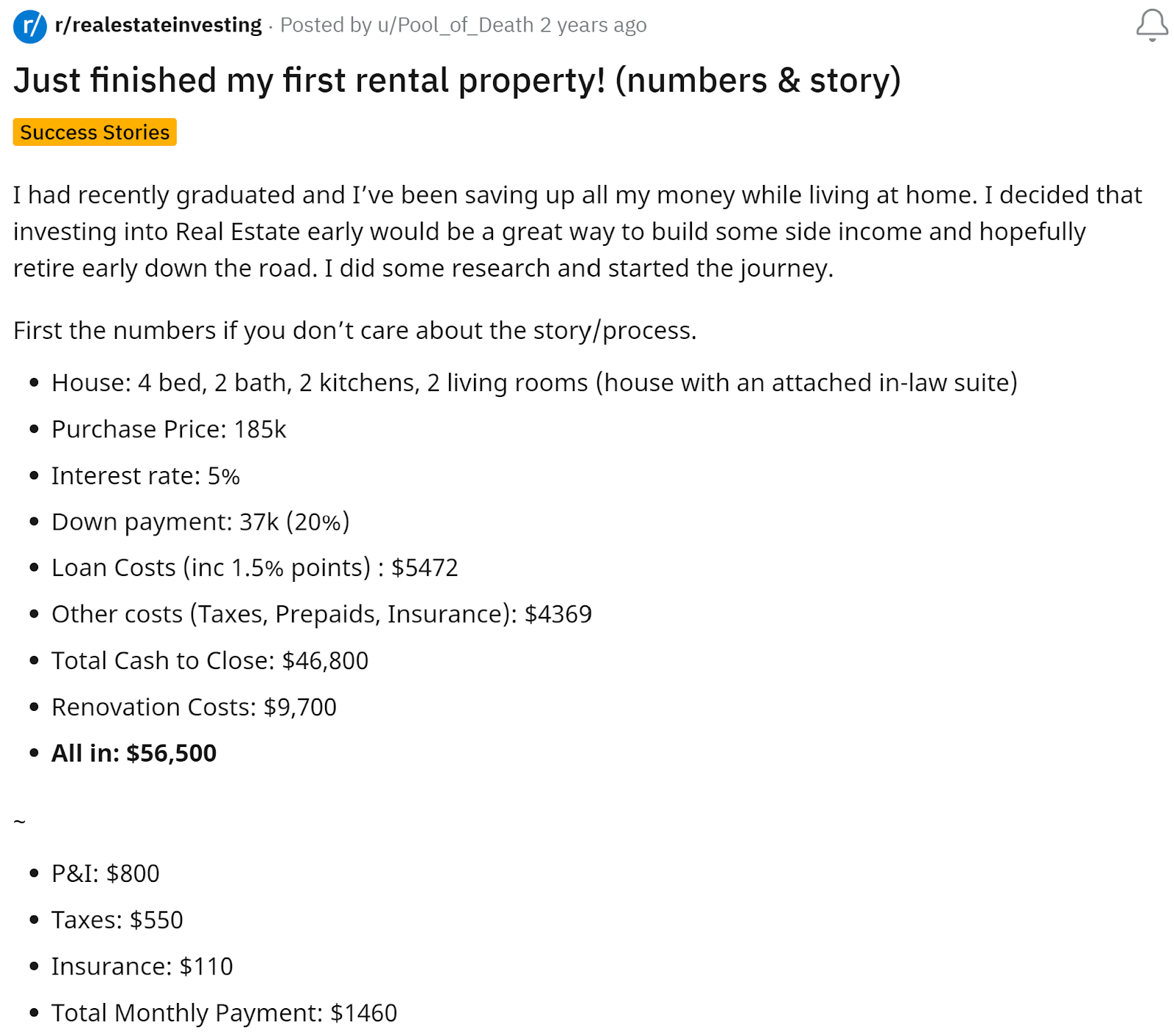Highlight the Purchase Price bullet point

click(169, 429)
